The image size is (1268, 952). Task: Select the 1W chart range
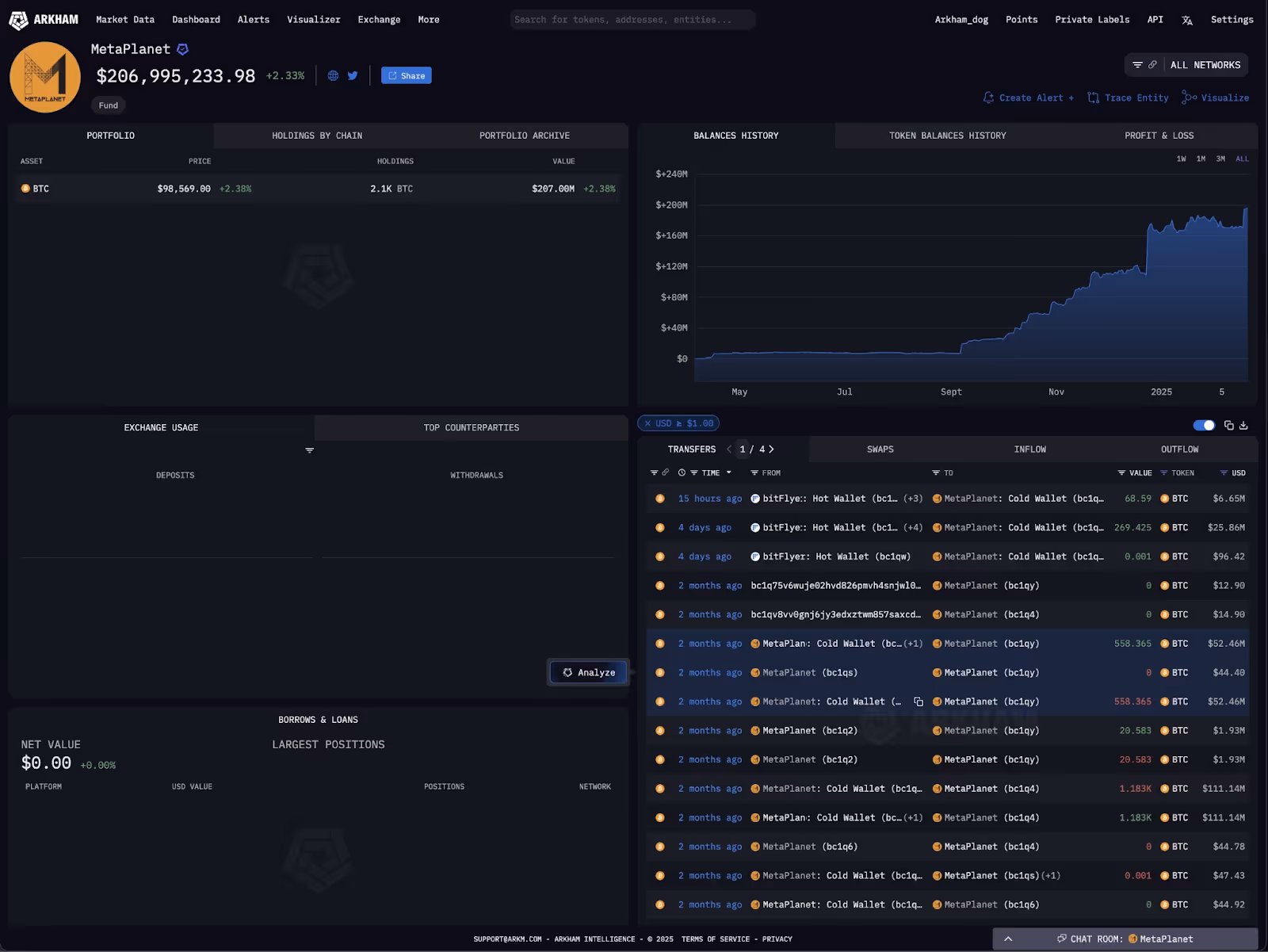(x=1181, y=159)
